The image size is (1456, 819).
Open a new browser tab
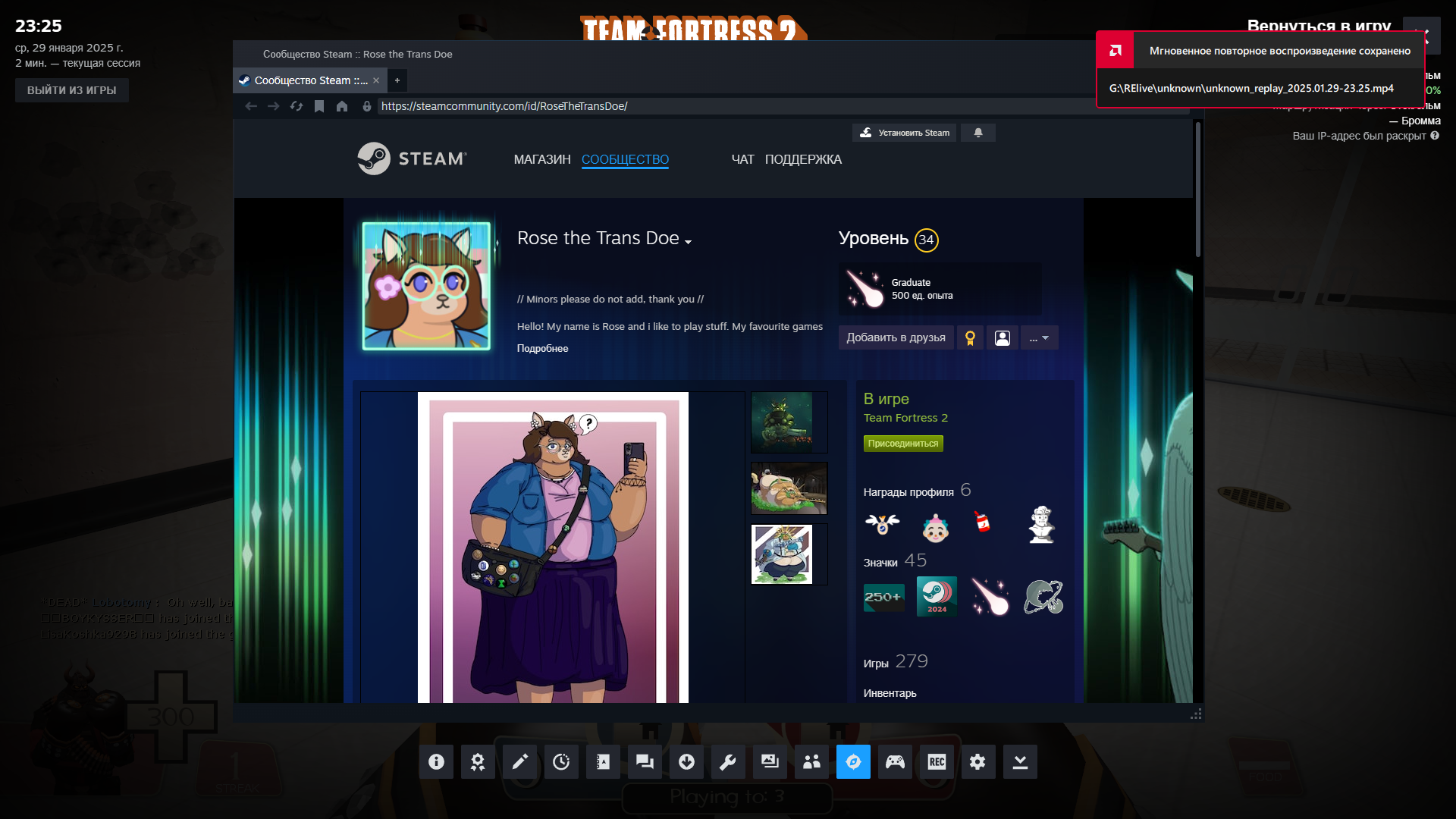click(397, 80)
